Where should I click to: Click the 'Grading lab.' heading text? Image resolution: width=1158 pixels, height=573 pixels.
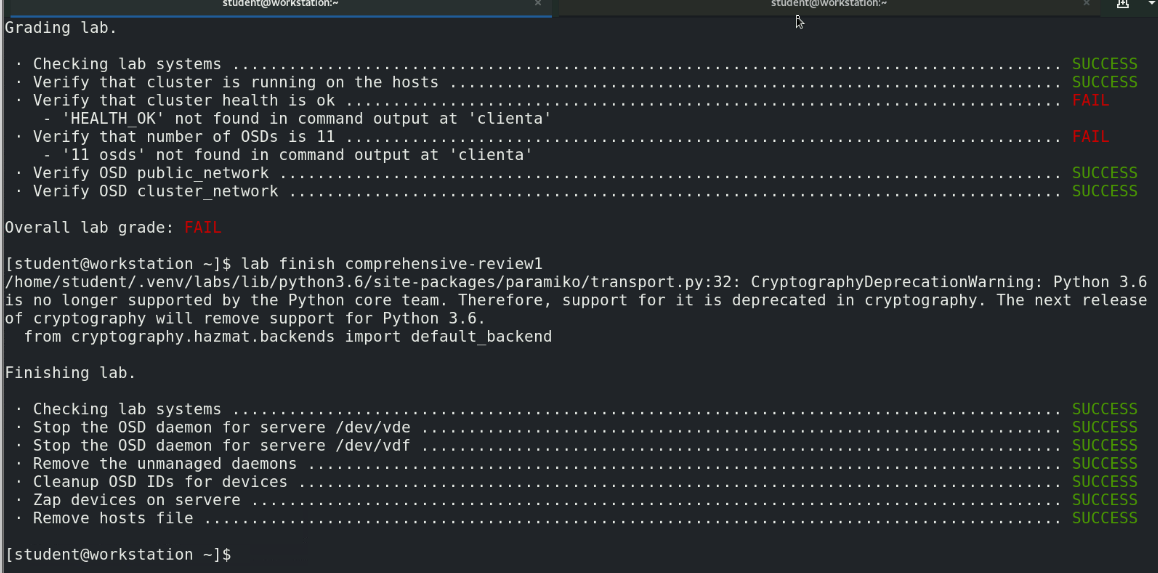61,28
